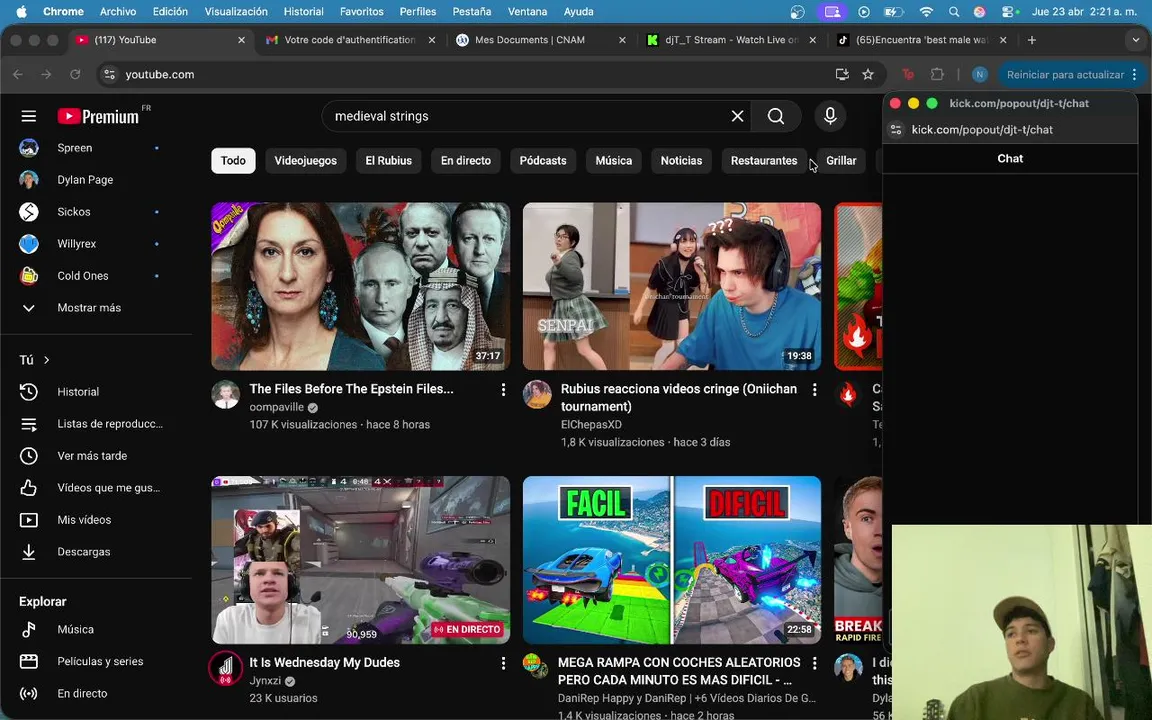Go back with the Chrome back arrow
Image resolution: width=1152 pixels, height=720 pixels.
[x=18, y=74]
